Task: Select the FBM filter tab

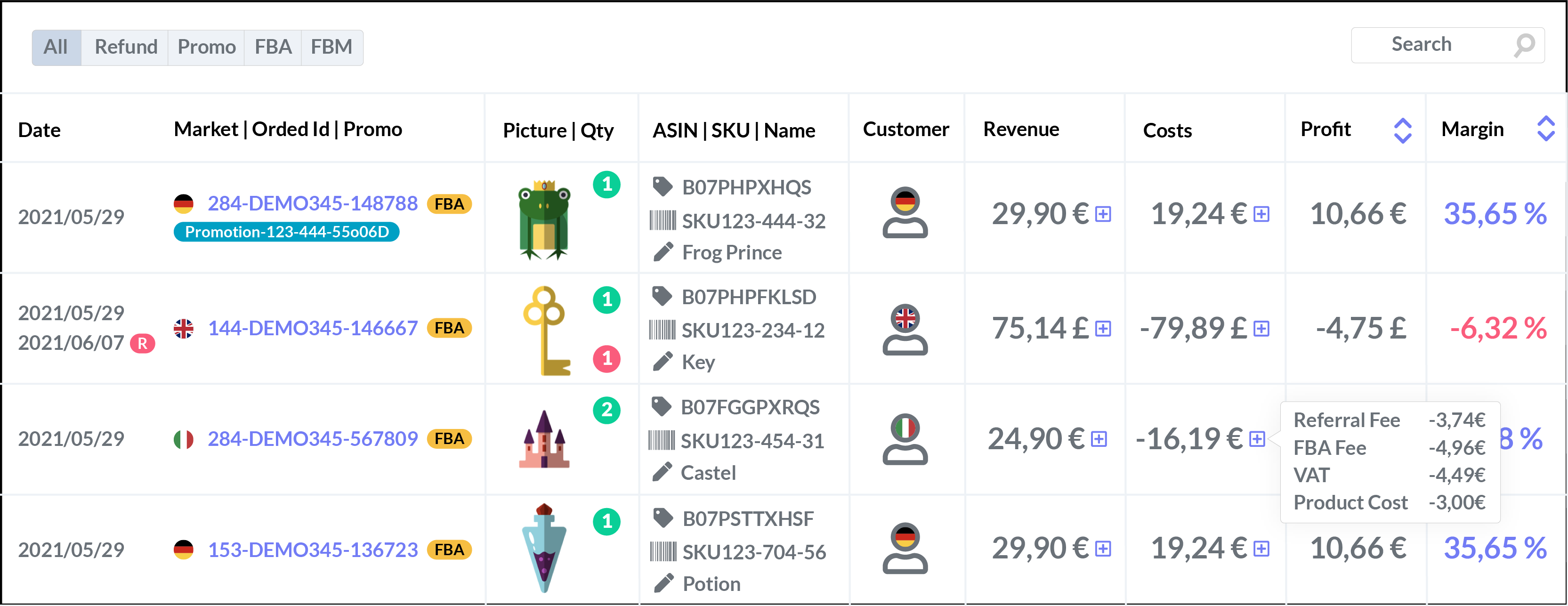Action: coord(331,48)
